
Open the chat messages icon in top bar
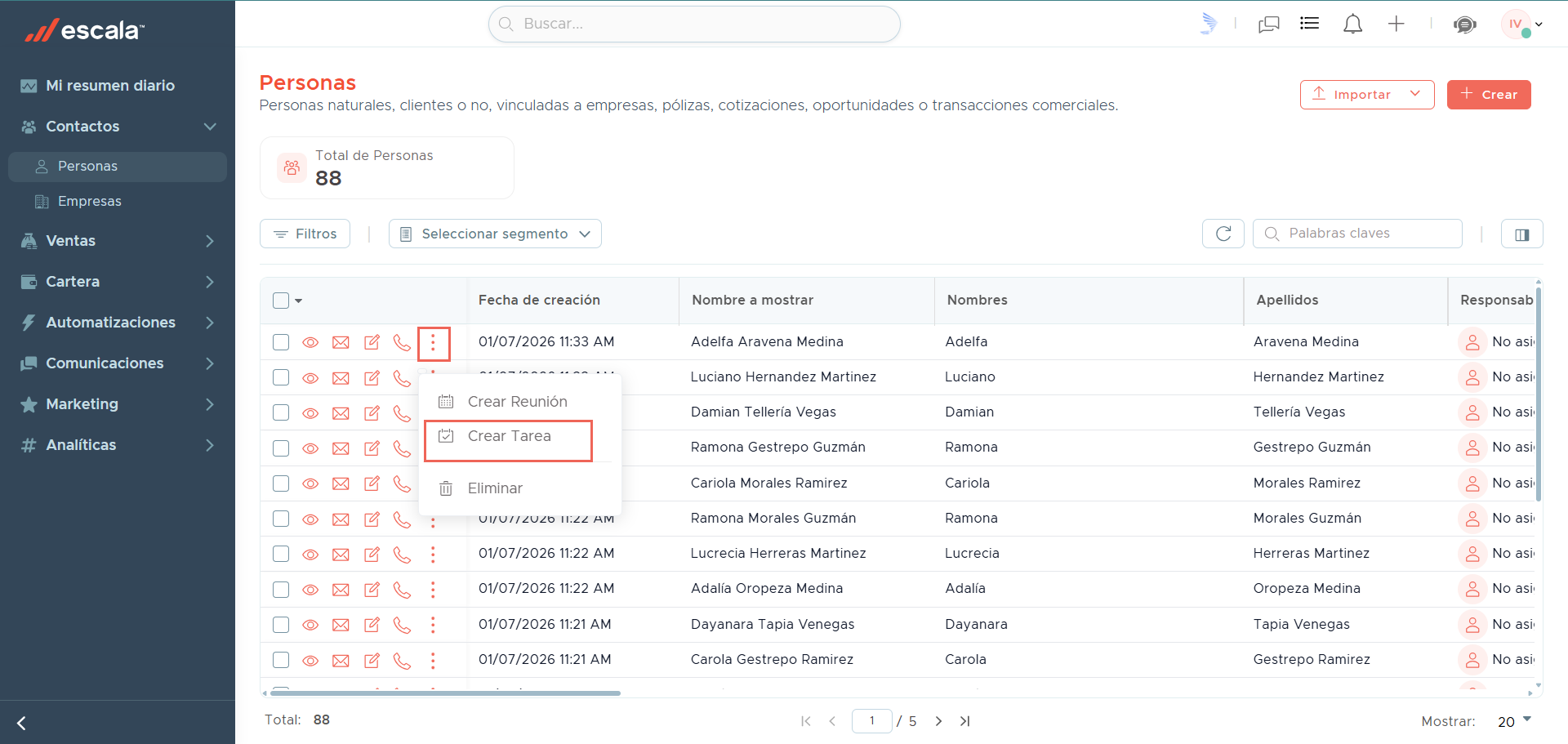[1268, 24]
